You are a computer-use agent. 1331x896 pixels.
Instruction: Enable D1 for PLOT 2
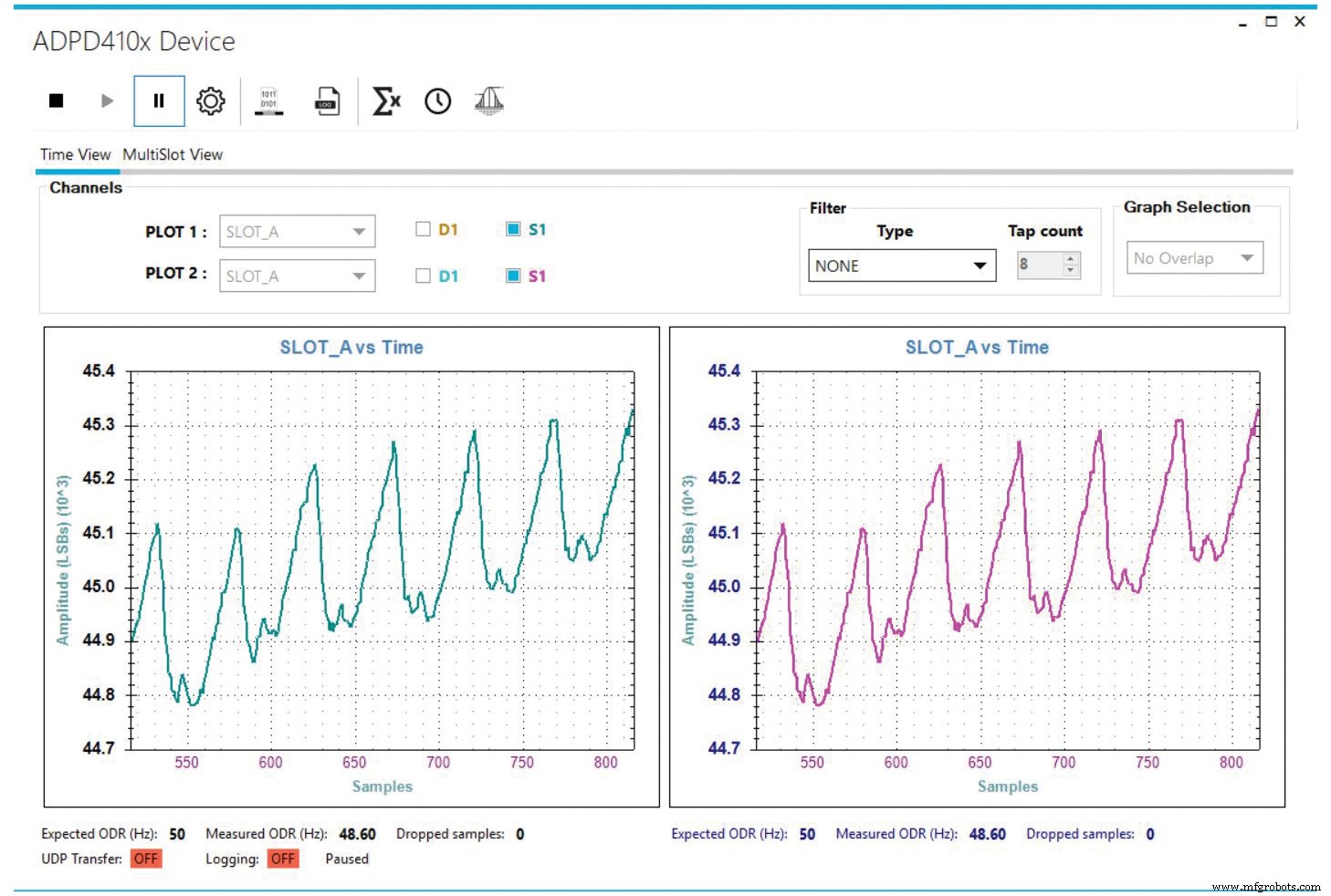(x=423, y=276)
